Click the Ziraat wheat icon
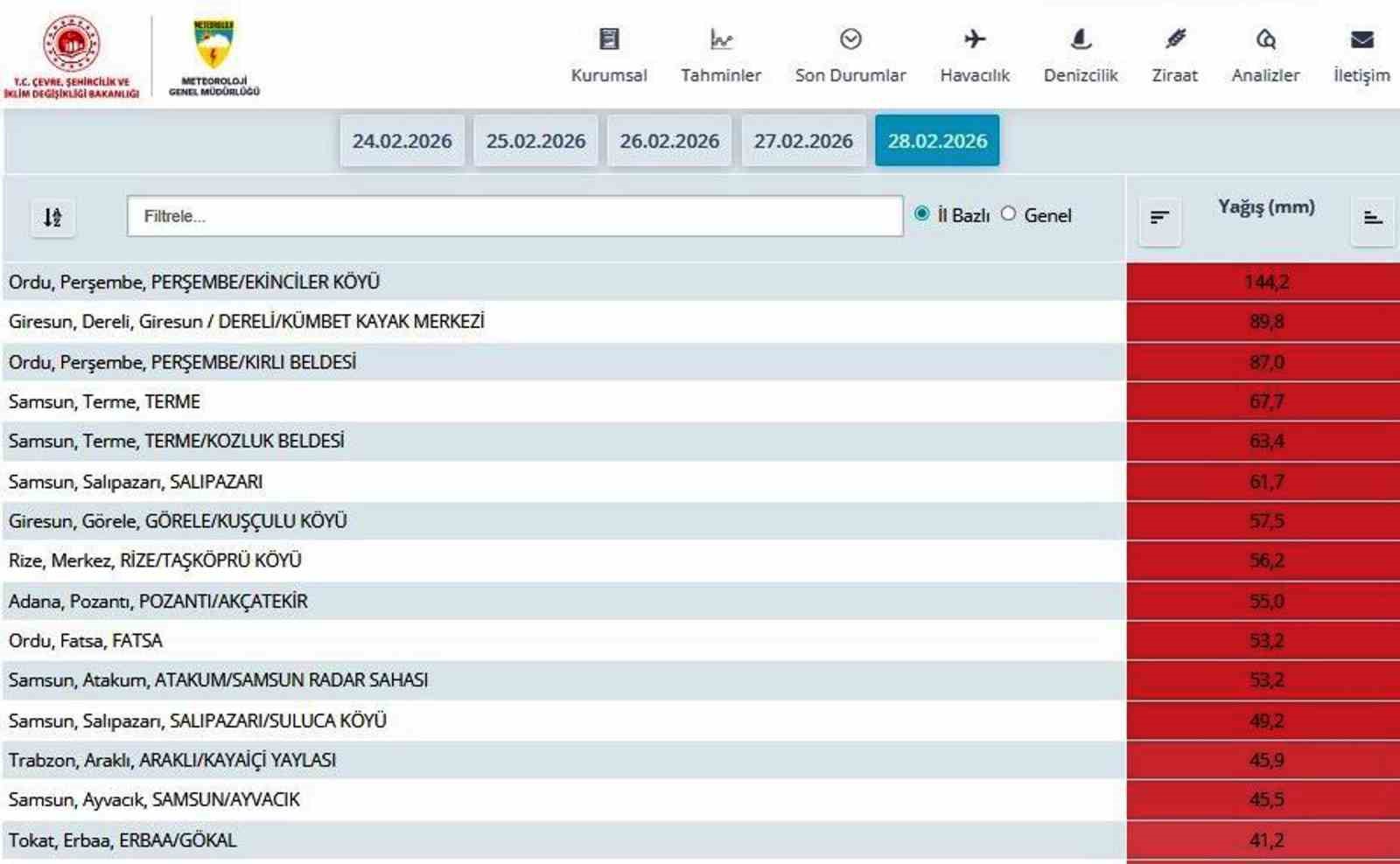The width and height of the screenshot is (1400, 864). (1174, 38)
